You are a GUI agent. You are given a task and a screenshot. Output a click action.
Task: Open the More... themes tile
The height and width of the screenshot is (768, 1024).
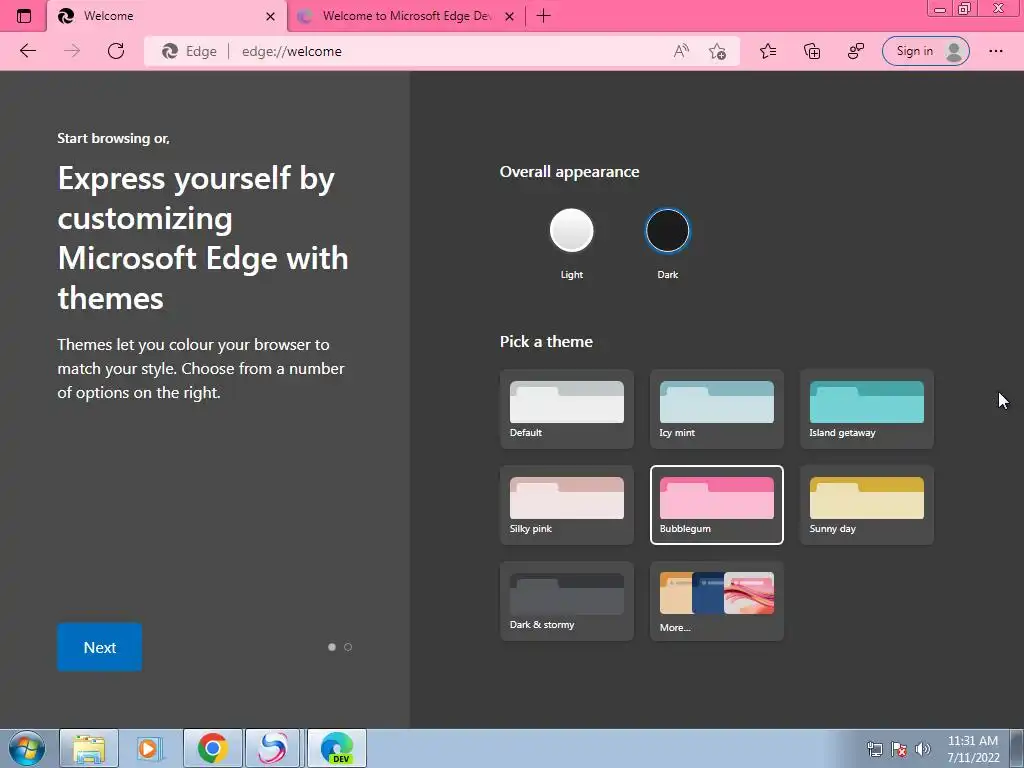[x=716, y=601]
